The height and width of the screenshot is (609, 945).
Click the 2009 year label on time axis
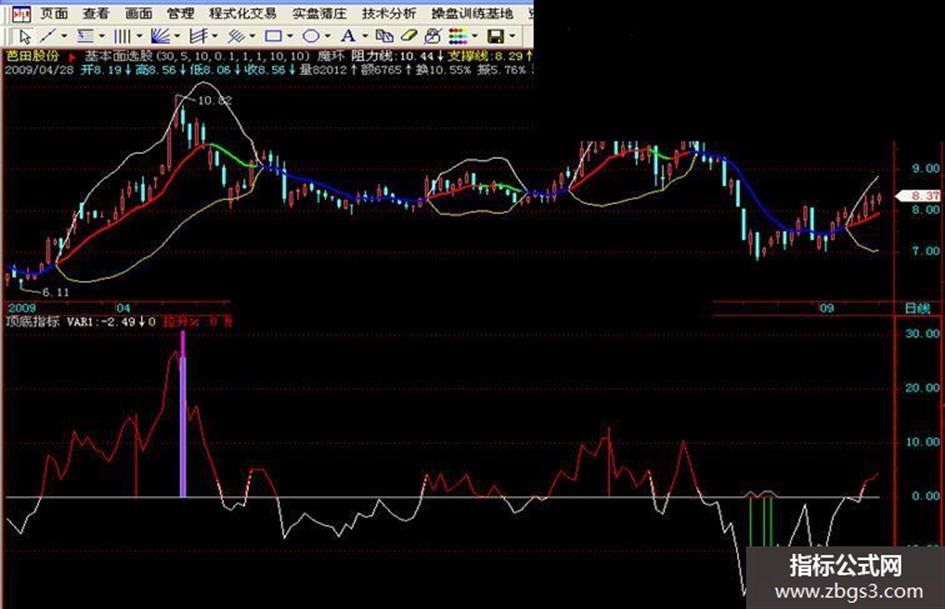coord(21,308)
